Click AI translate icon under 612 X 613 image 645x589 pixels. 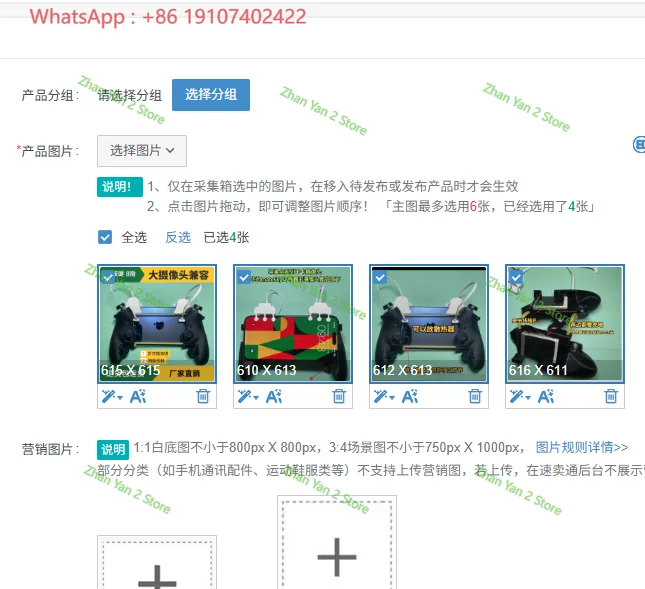[410, 397]
